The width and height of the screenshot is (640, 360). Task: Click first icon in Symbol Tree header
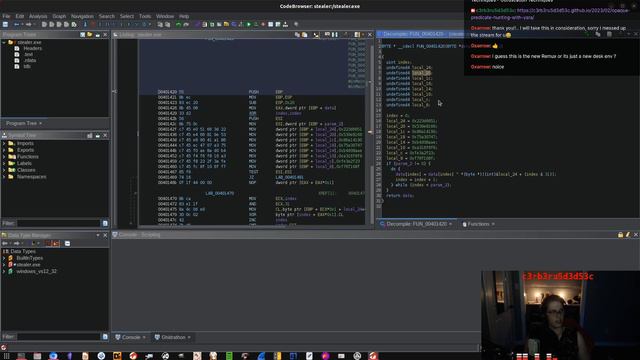(89, 136)
